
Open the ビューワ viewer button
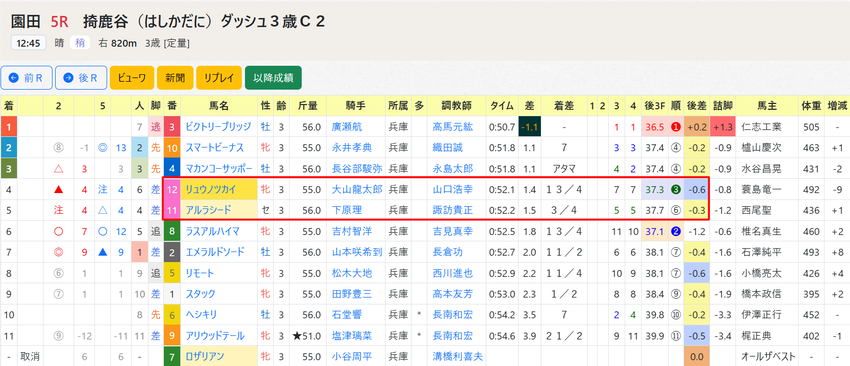point(132,78)
